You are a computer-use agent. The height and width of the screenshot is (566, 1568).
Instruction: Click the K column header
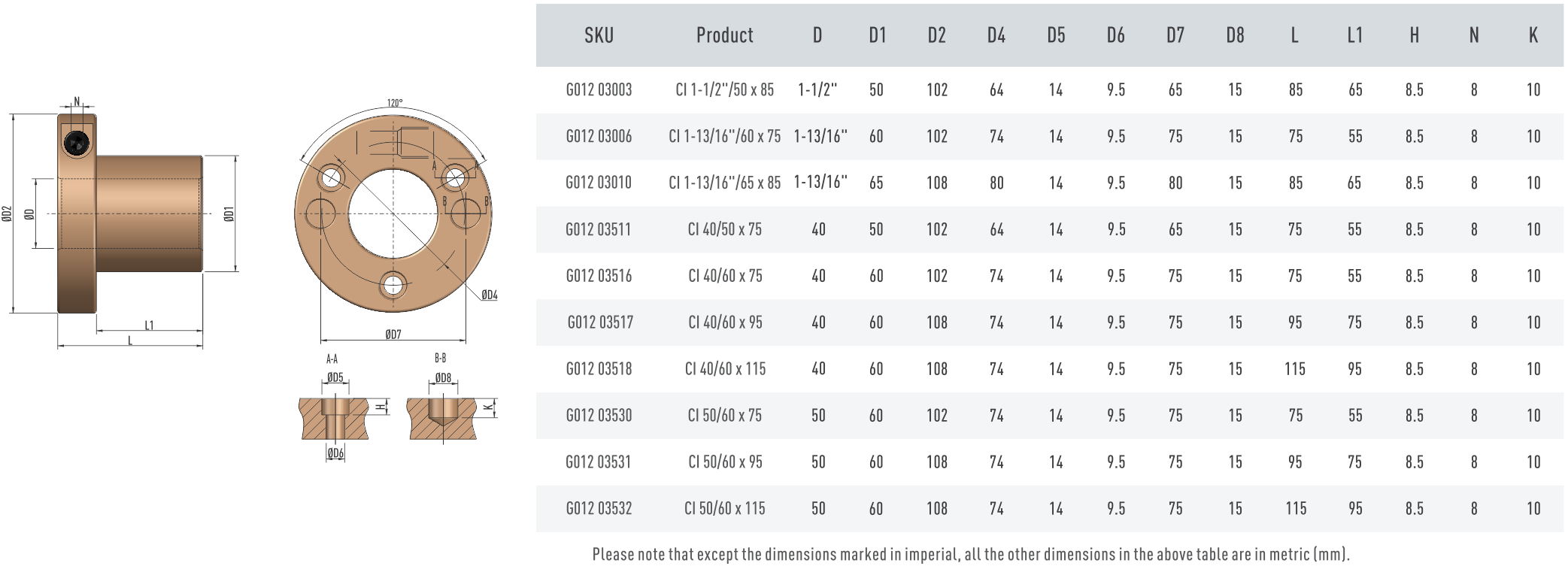pyautogui.click(x=1533, y=35)
